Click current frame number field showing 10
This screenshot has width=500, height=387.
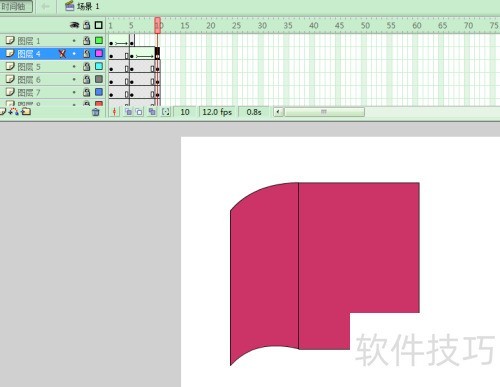coord(185,112)
